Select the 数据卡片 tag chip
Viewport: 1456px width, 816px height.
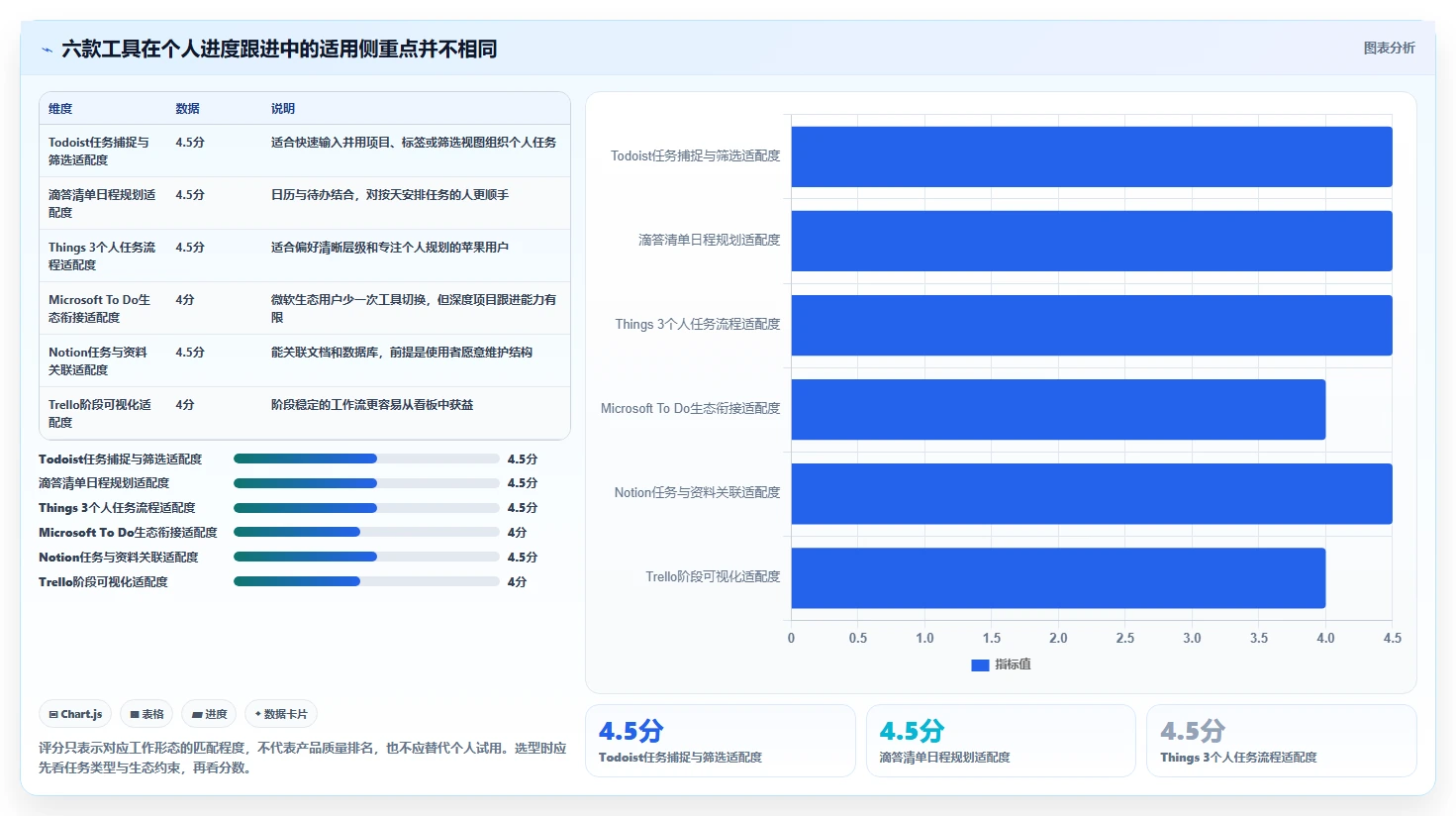(x=281, y=714)
